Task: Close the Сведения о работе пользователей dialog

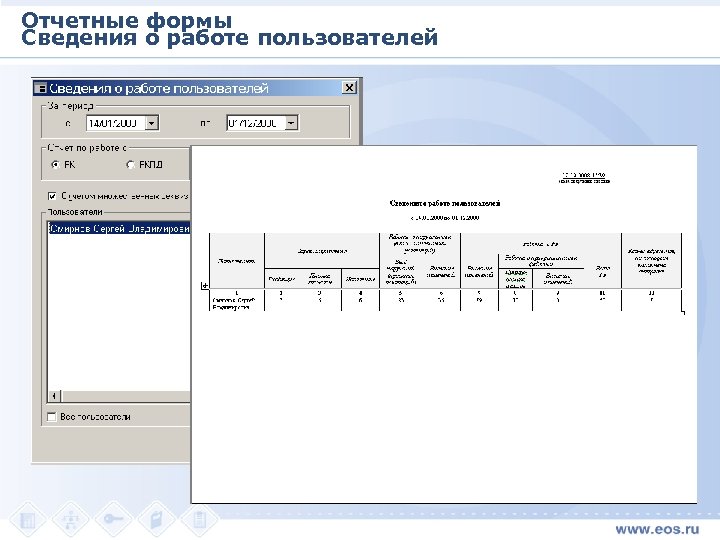Action: (x=349, y=88)
